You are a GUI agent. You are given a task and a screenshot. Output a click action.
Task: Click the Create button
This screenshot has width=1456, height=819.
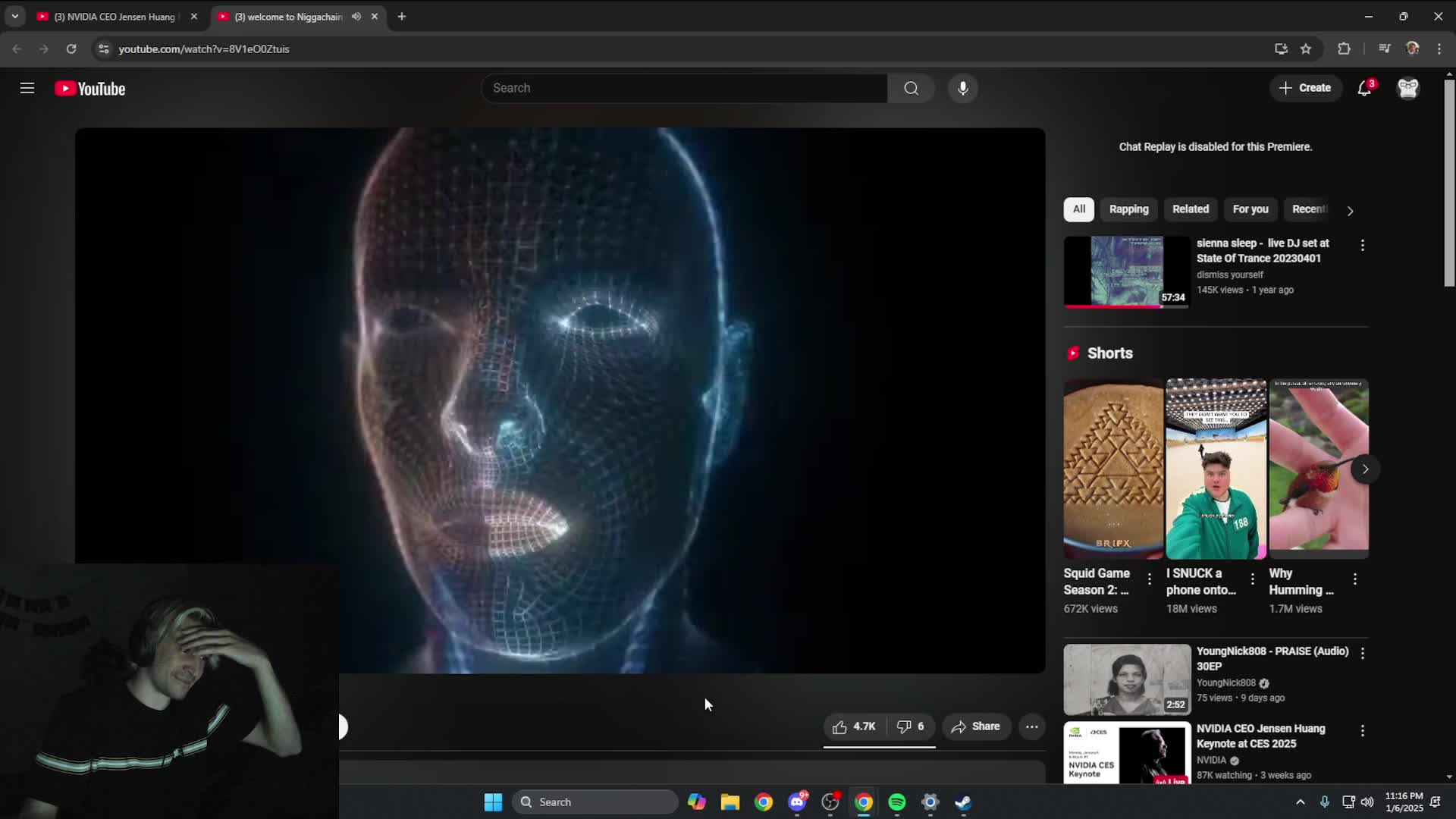[x=1305, y=88]
